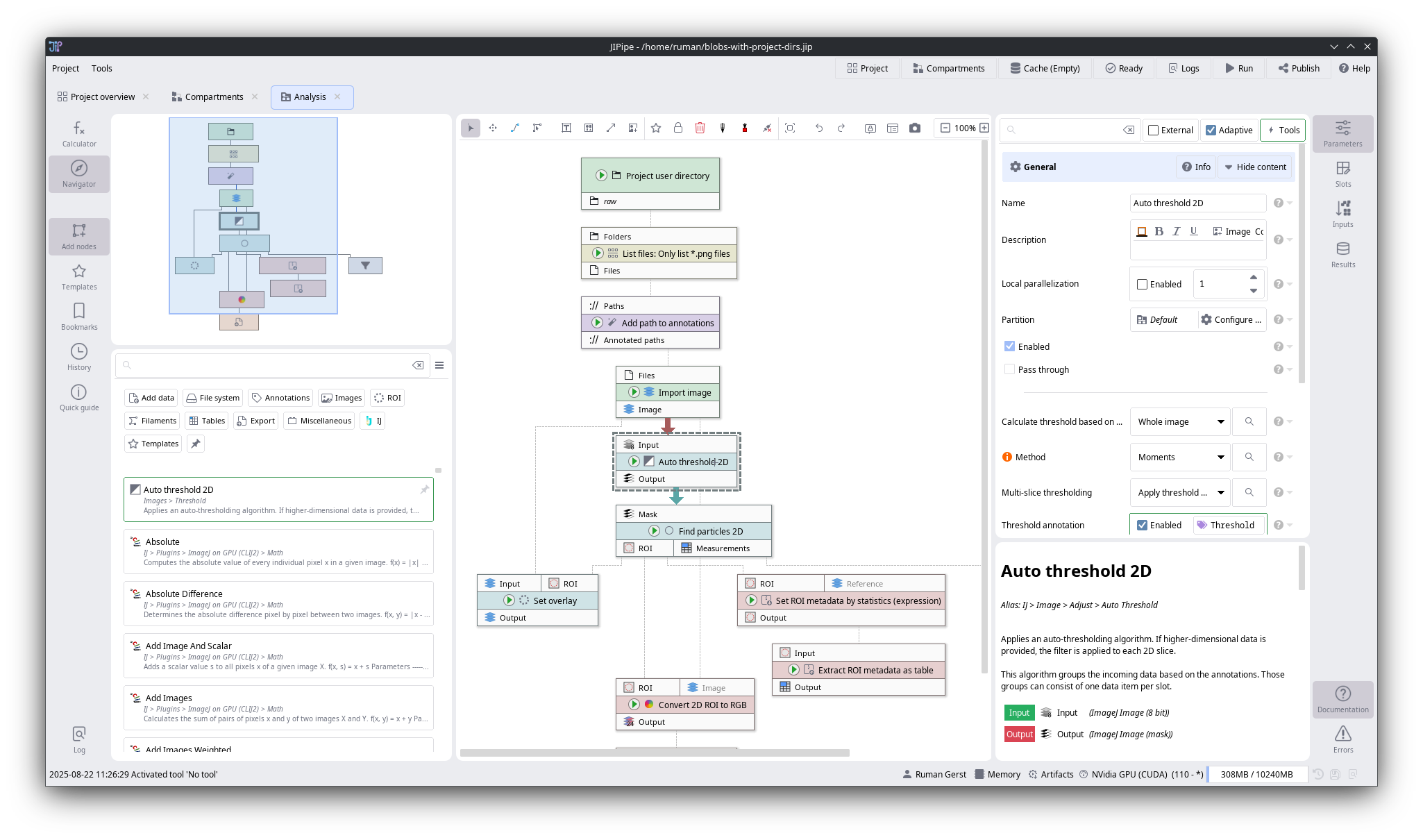
Task: Run the Find particles 2D node play button
Action: point(654,531)
